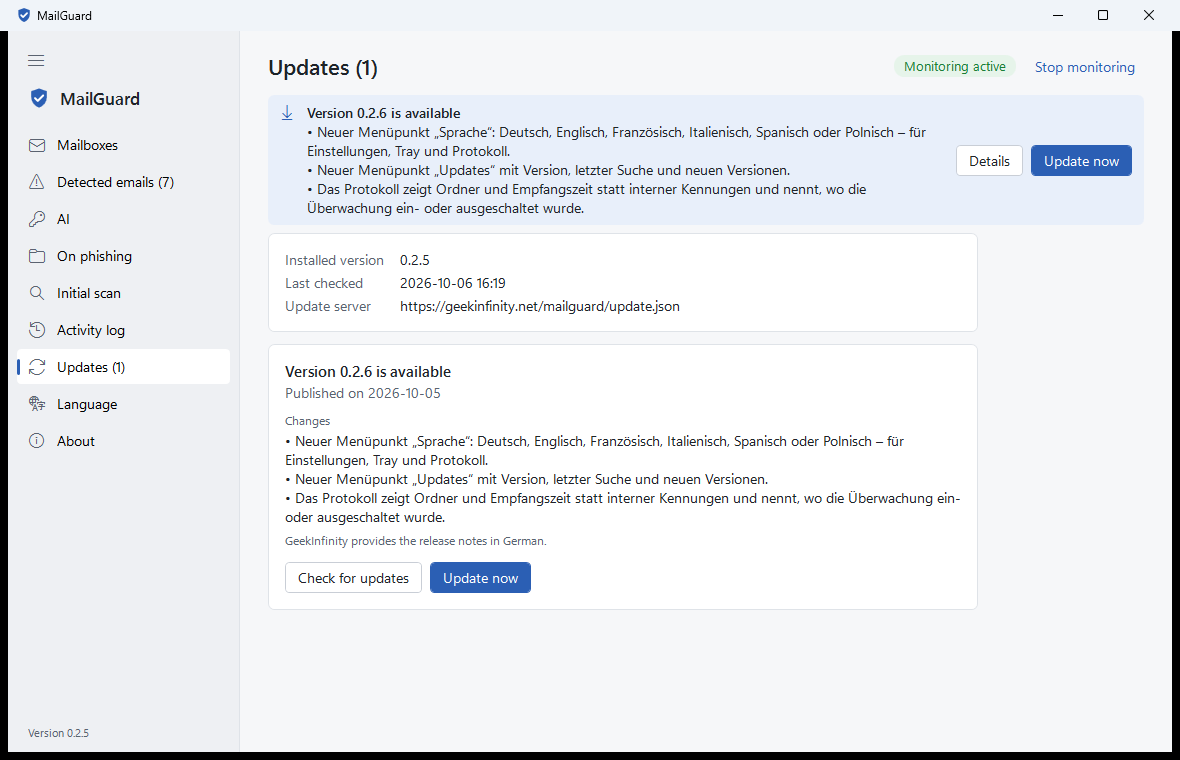
Task: Click the Detected emails warning triangle icon
Action: pos(37,182)
